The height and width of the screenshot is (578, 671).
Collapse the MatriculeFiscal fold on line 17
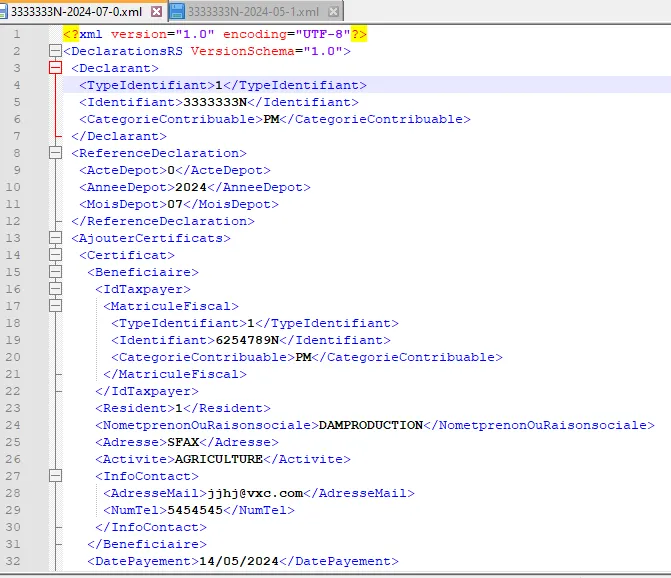point(55,306)
